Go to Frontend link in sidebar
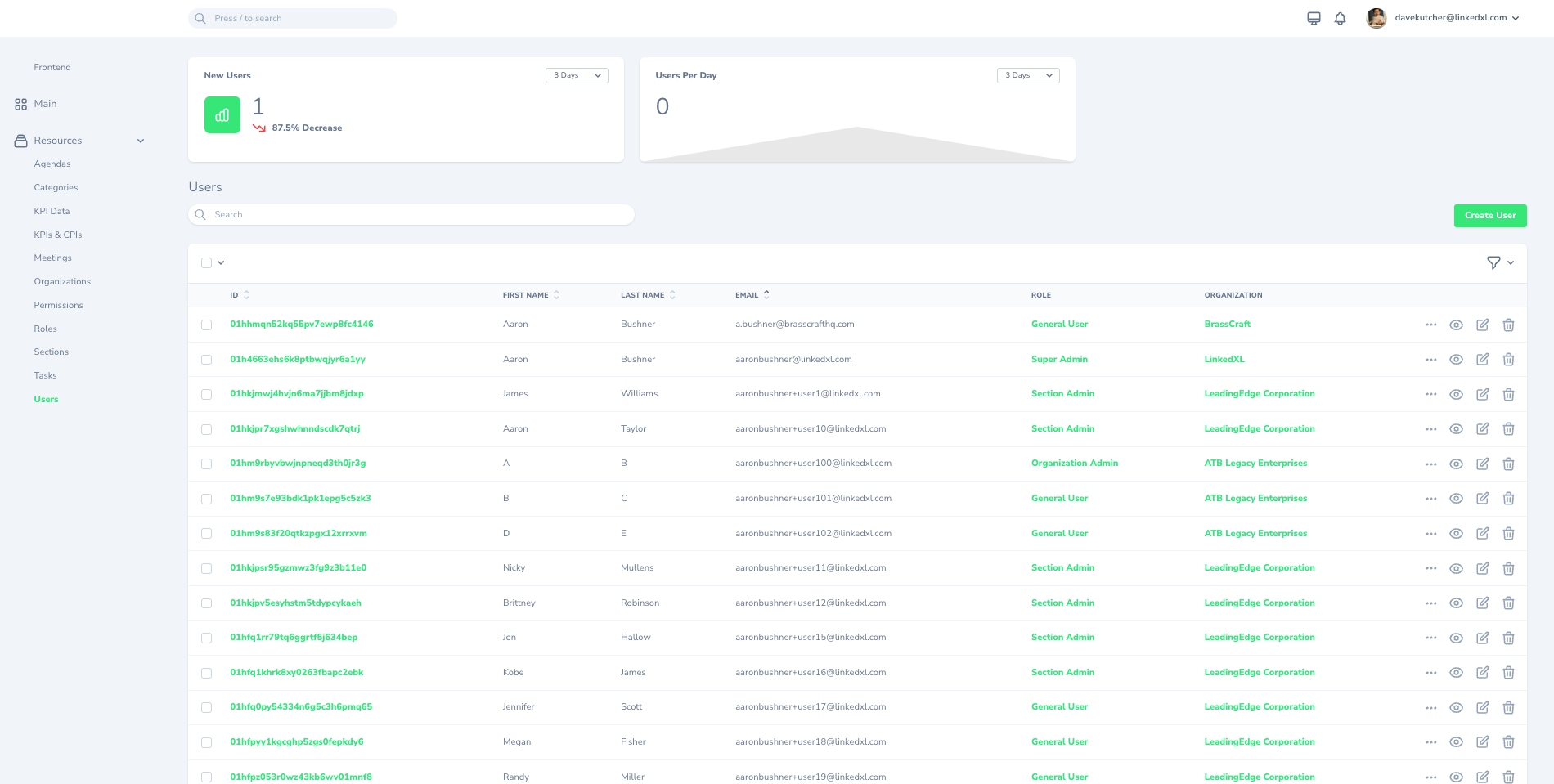The width and height of the screenshot is (1554, 784). pyautogui.click(x=52, y=68)
